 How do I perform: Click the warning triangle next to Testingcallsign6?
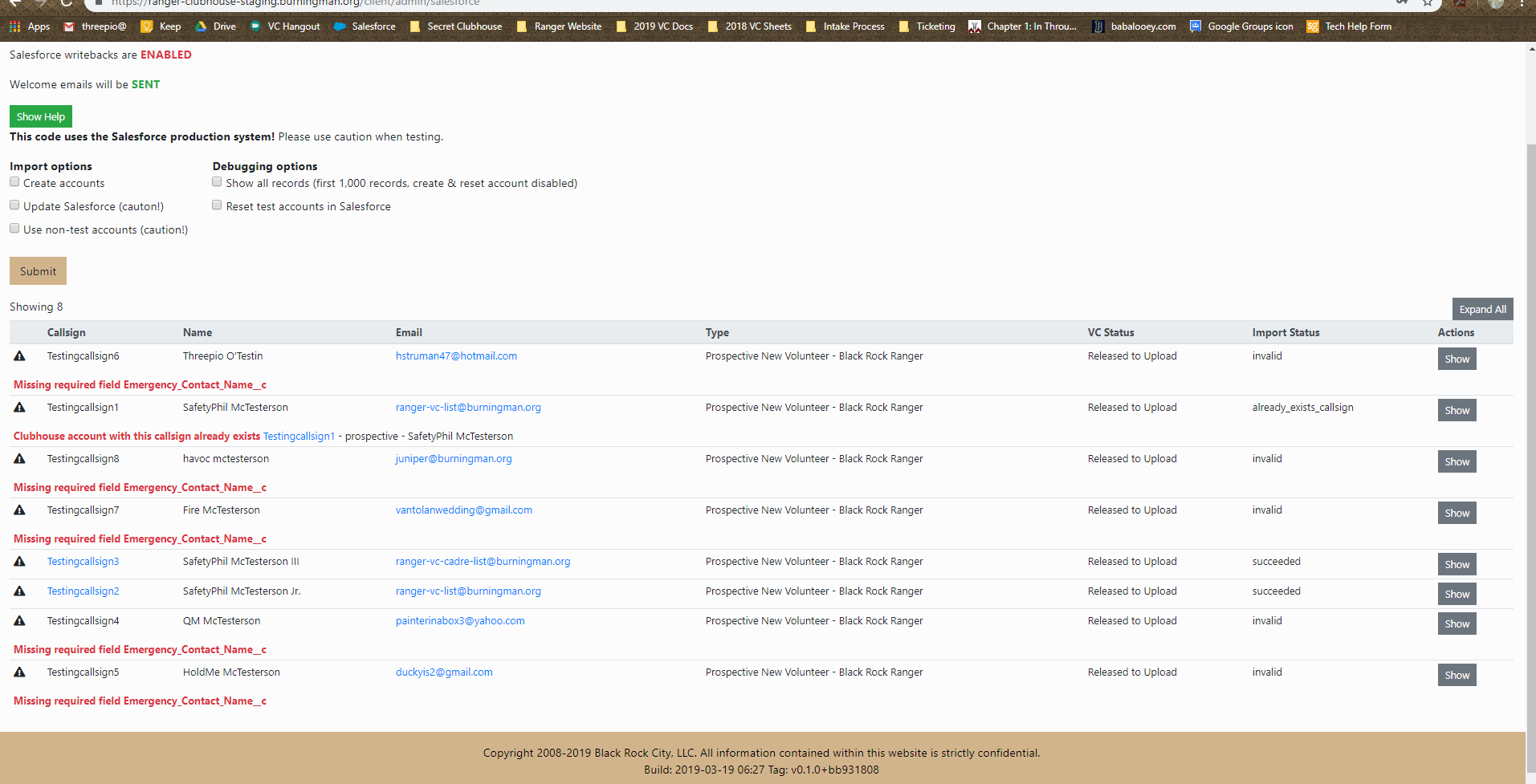(20, 355)
